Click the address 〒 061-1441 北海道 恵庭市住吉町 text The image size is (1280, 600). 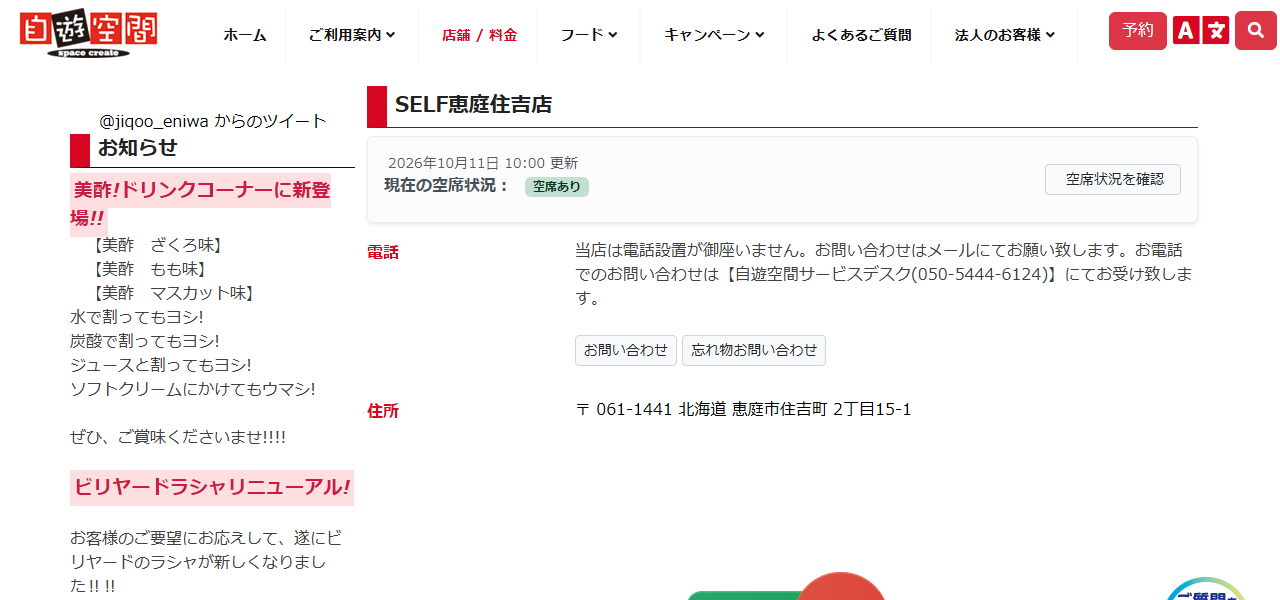coord(743,409)
